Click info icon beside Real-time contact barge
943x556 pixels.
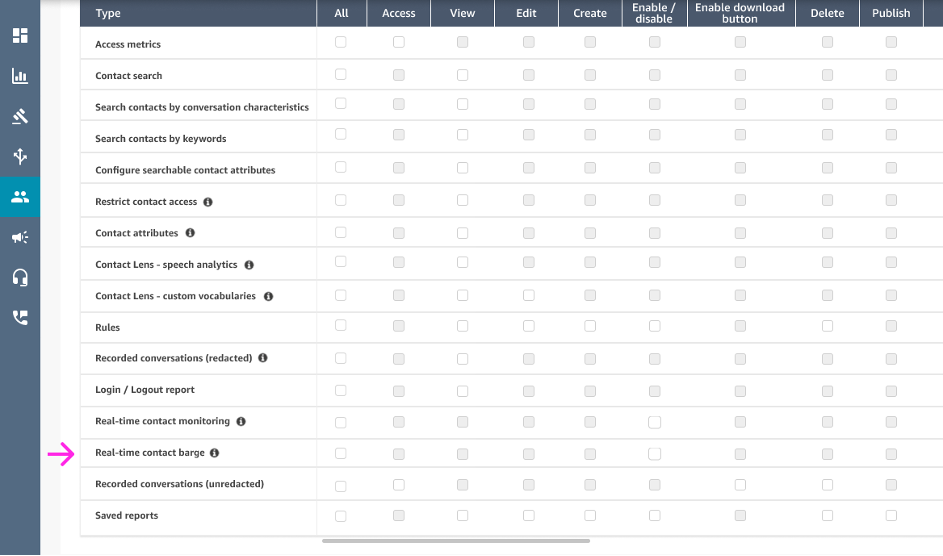(214, 453)
